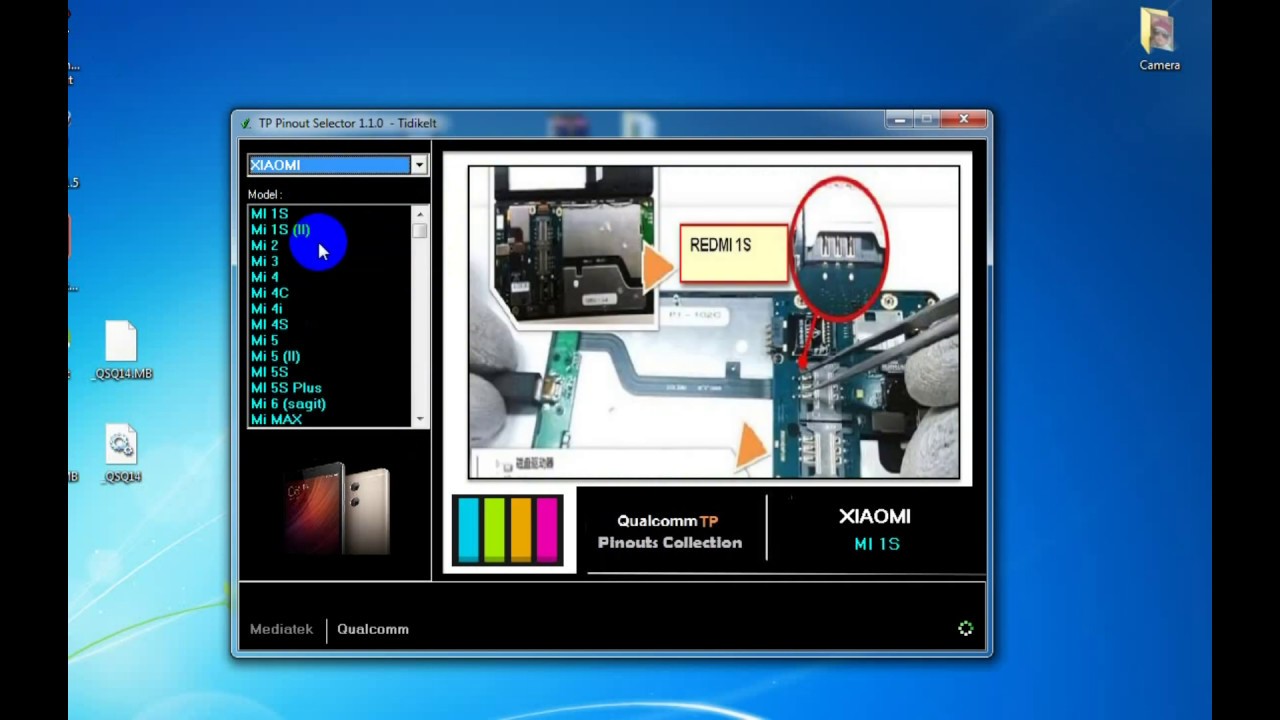Select MI 1S in model list
This screenshot has height=720, width=1280.
point(269,214)
